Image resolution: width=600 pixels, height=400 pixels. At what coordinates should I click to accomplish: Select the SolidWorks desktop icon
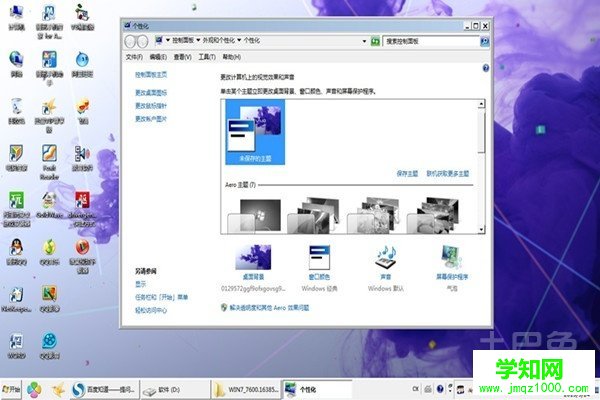coord(49,205)
